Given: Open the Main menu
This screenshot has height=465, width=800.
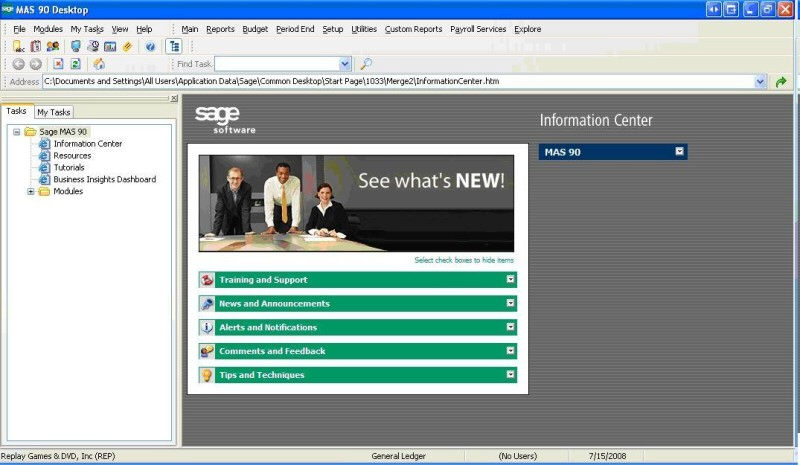Looking at the screenshot, I should [x=190, y=29].
